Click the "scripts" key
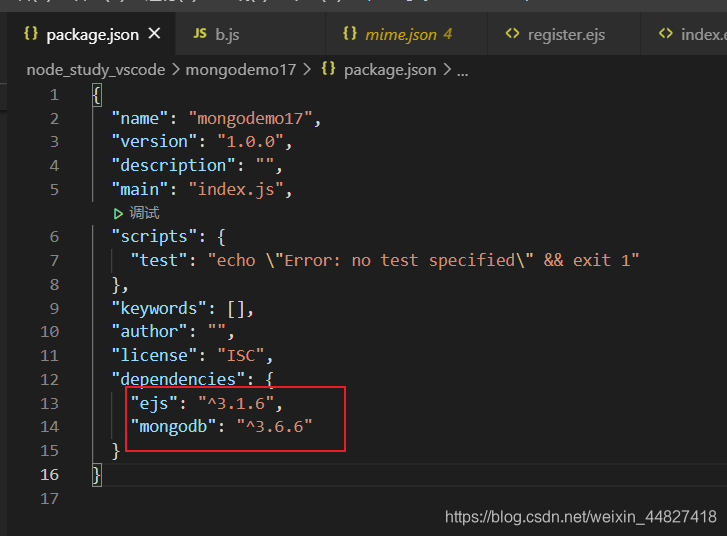Screen dimensions: 727x536 point(154,237)
